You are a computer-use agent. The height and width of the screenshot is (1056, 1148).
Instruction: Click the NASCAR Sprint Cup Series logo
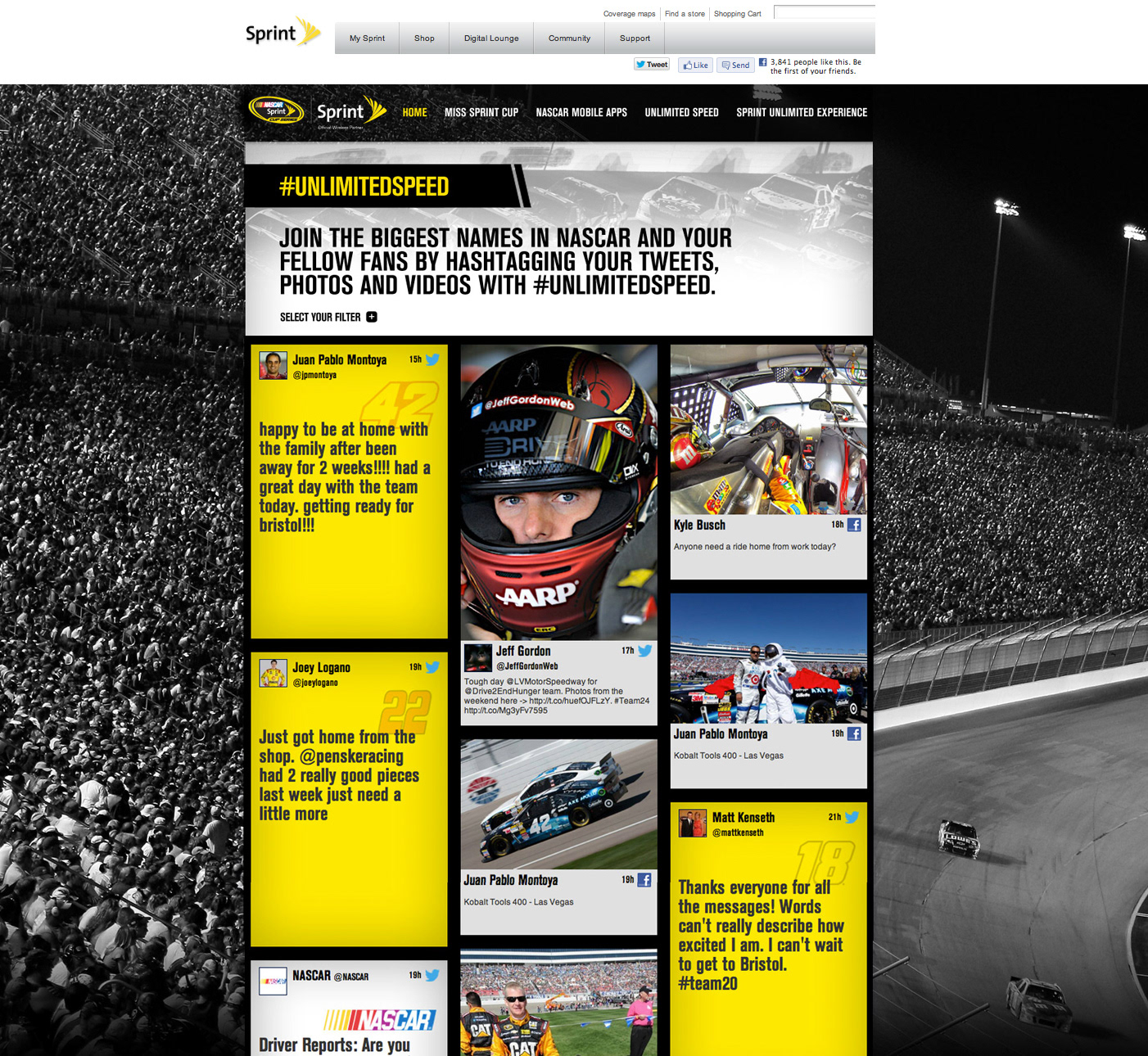click(x=277, y=111)
